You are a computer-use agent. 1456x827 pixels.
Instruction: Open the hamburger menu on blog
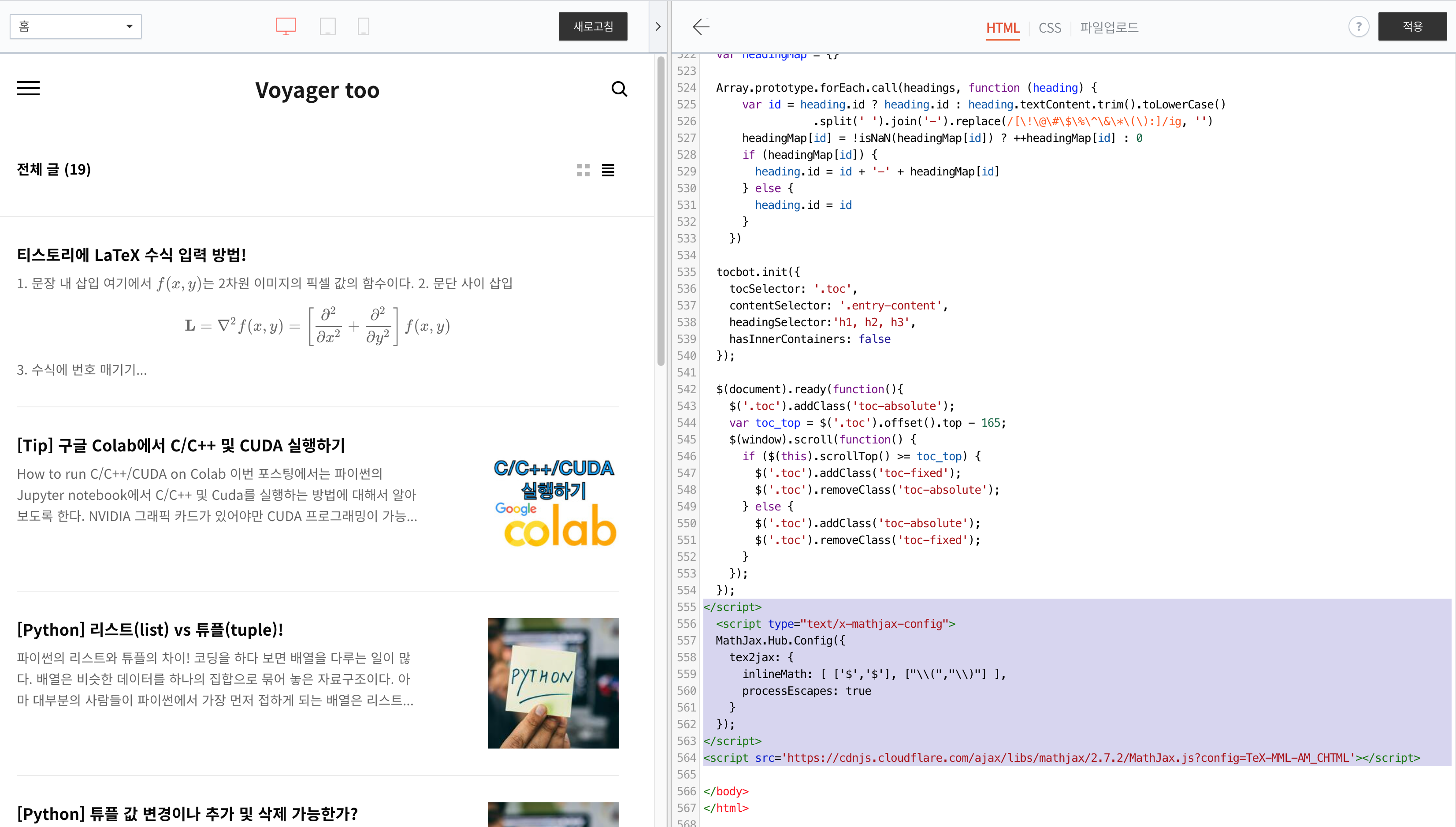28,89
